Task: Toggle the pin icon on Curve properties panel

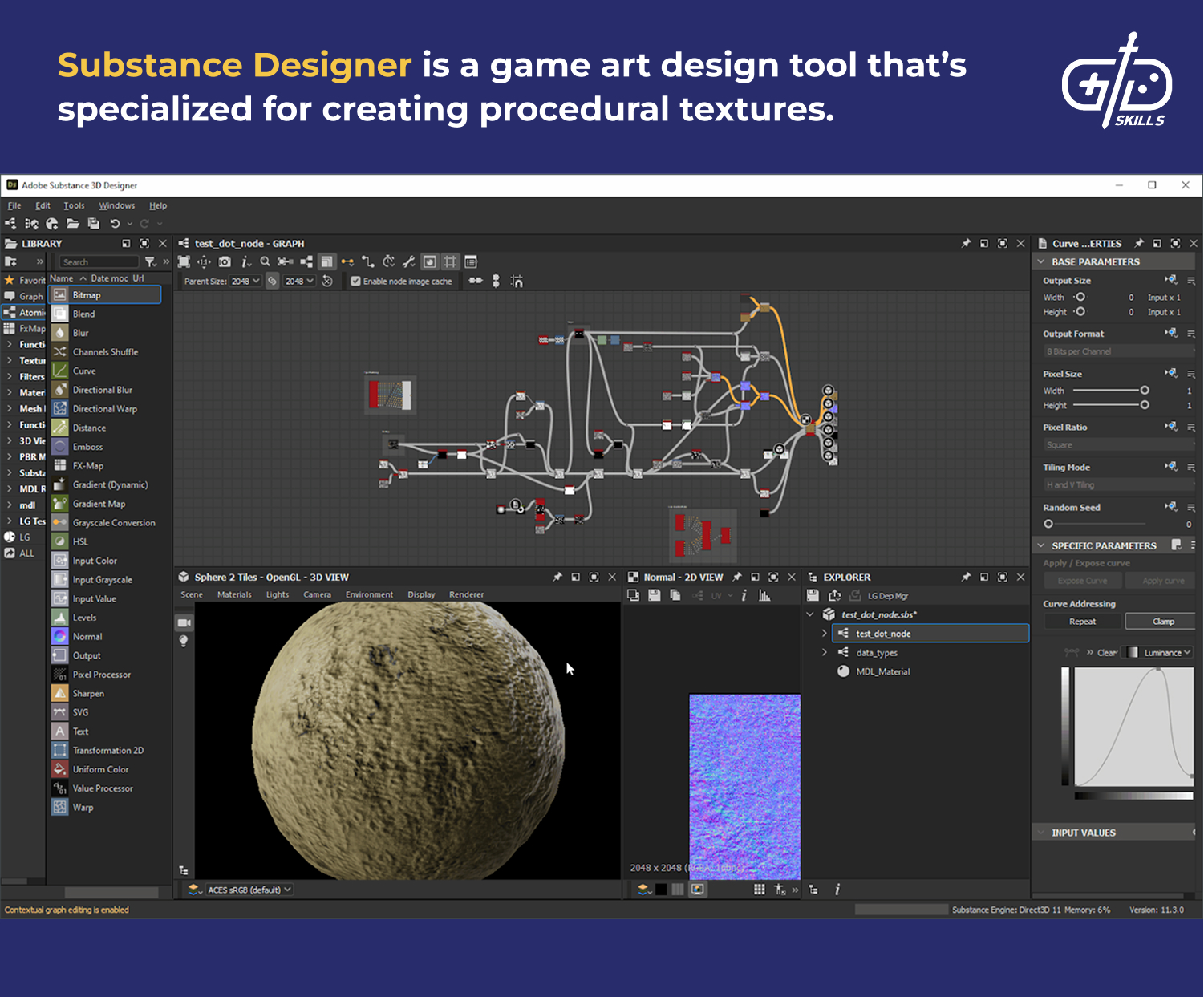Action: (1139, 243)
